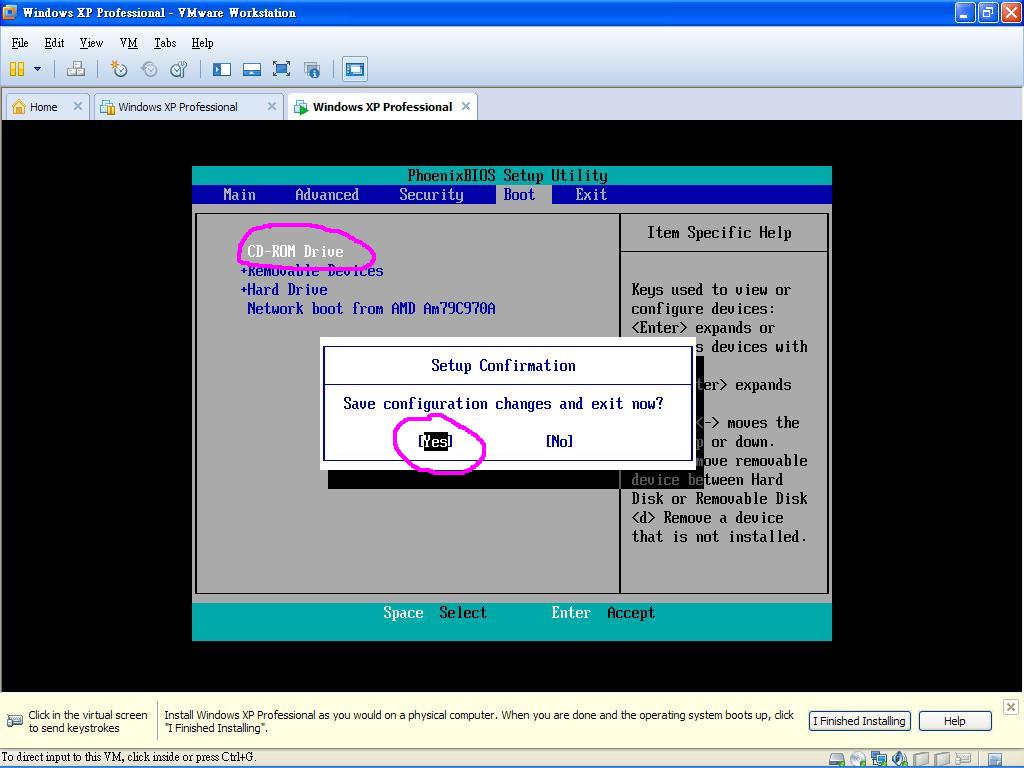Click the Enter Accept key hint
The height and width of the screenshot is (768, 1024).
(x=603, y=613)
